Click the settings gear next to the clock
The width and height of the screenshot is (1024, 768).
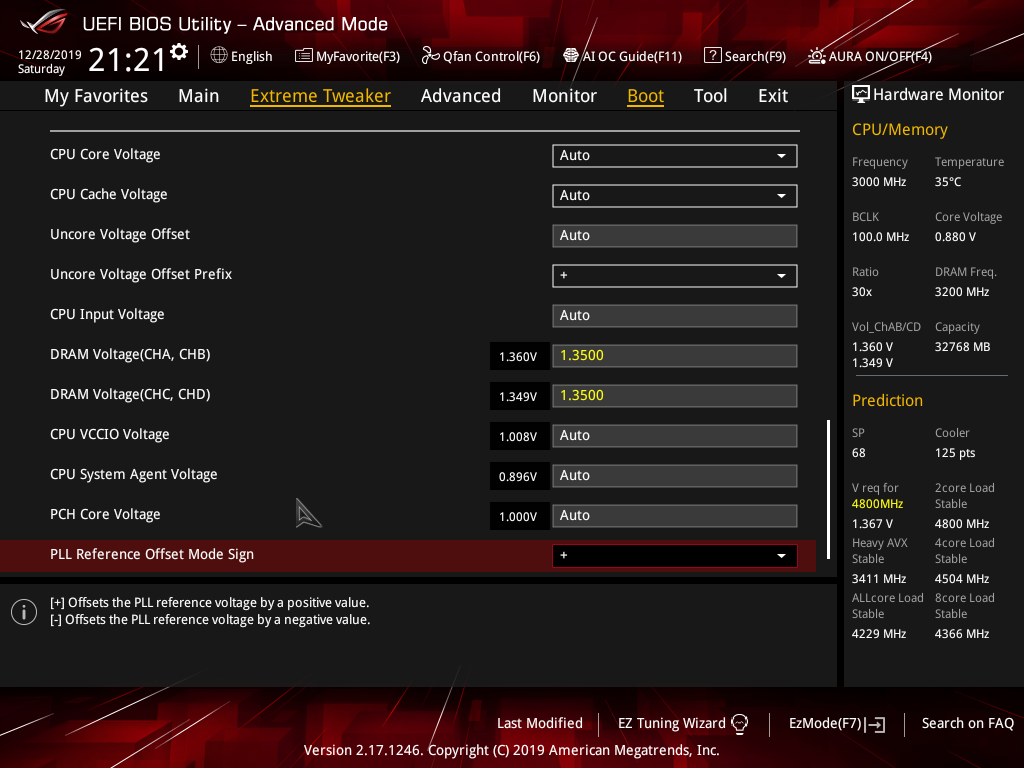tap(178, 52)
